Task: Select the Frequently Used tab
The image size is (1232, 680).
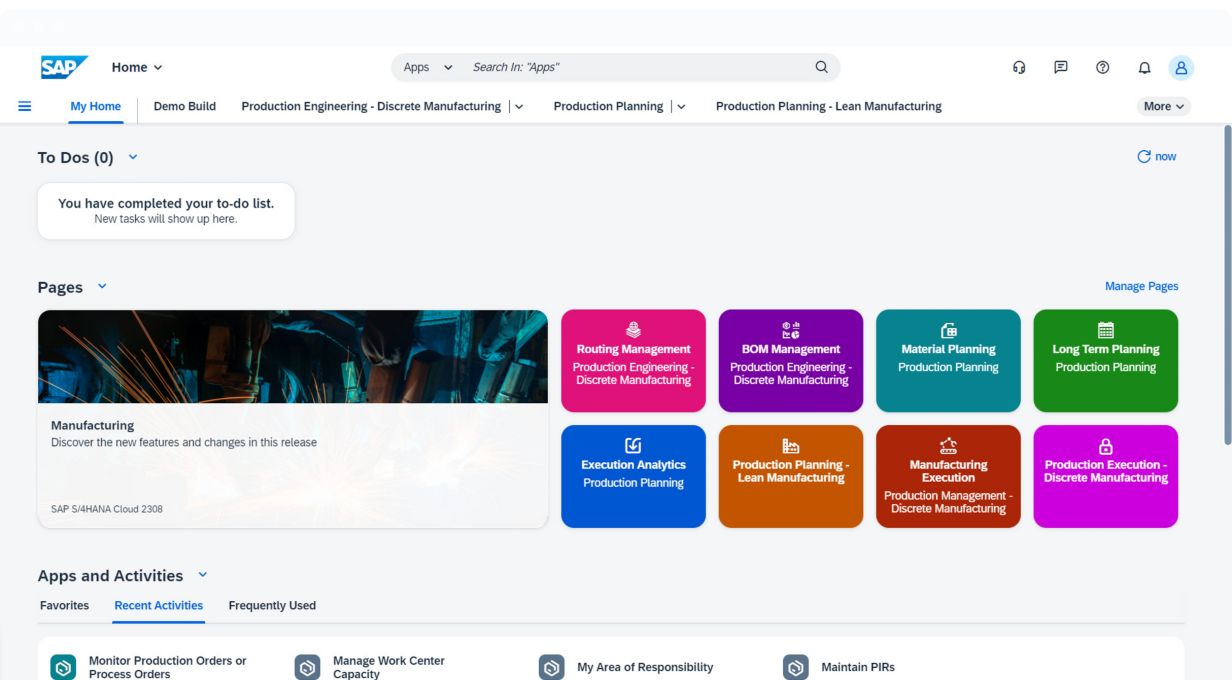Action: [272, 605]
